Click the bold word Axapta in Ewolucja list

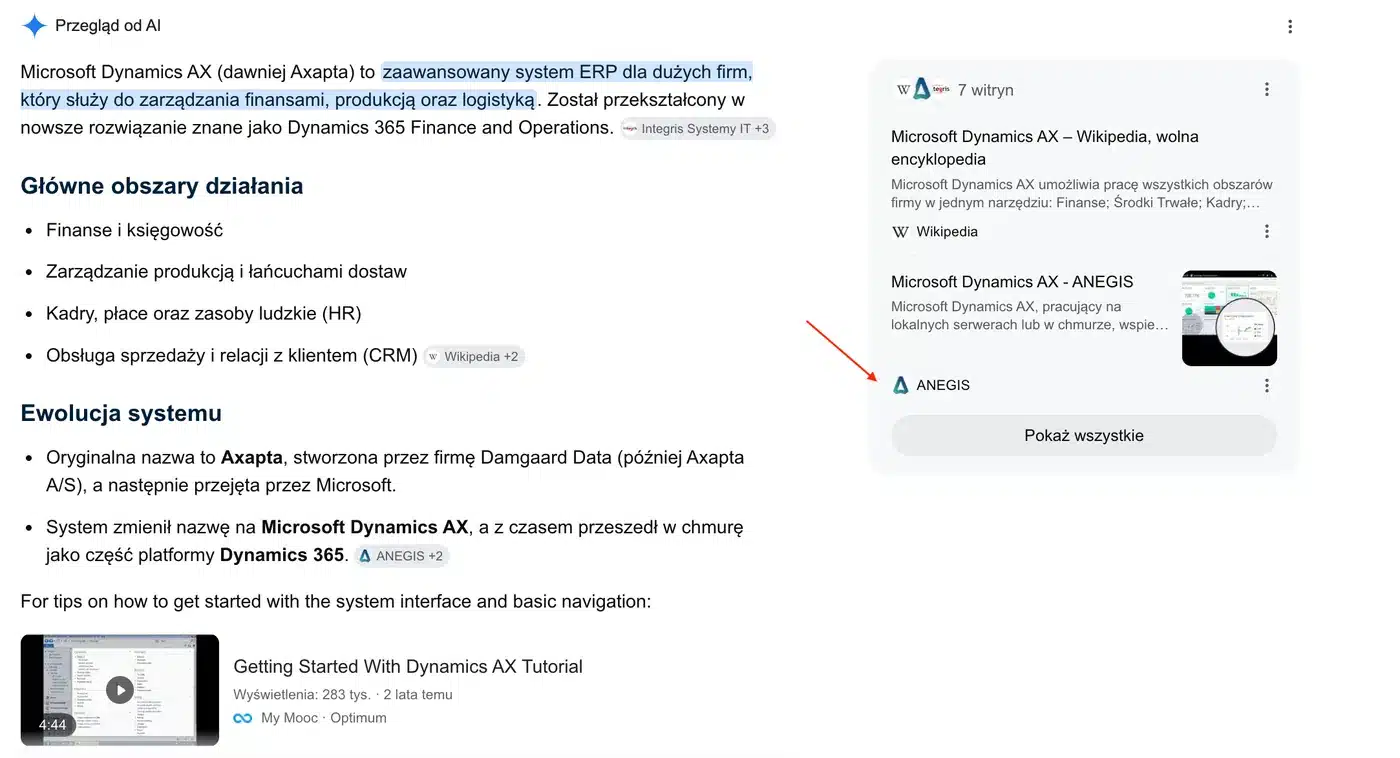pyautogui.click(x=252, y=457)
